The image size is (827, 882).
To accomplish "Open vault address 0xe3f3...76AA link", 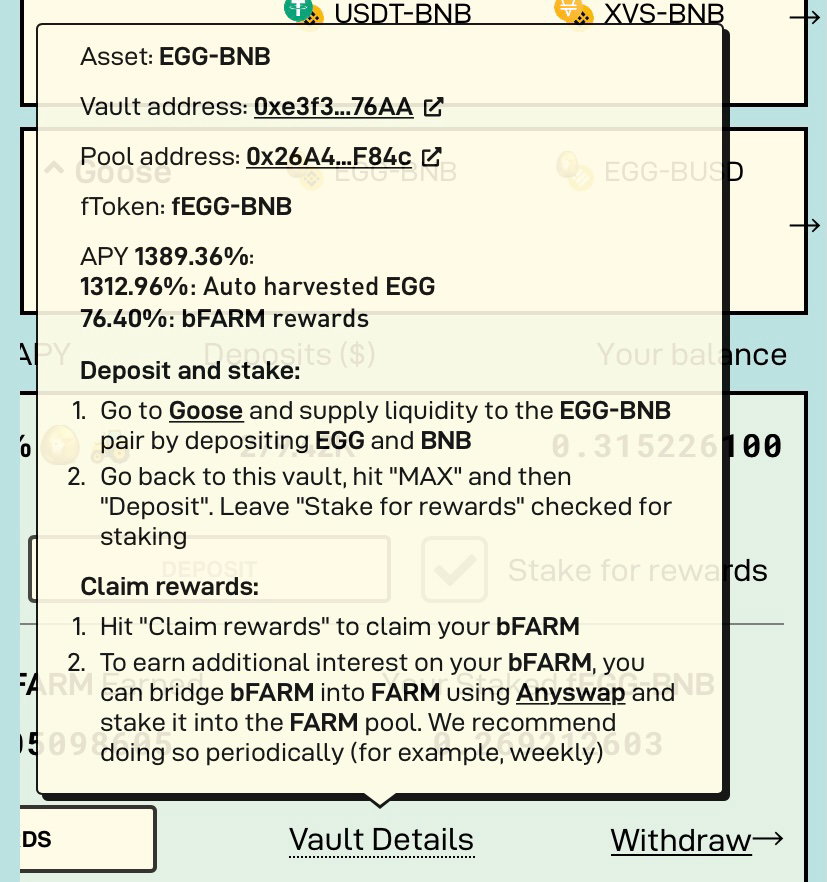I will pyautogui.click(x=334, y=107).
